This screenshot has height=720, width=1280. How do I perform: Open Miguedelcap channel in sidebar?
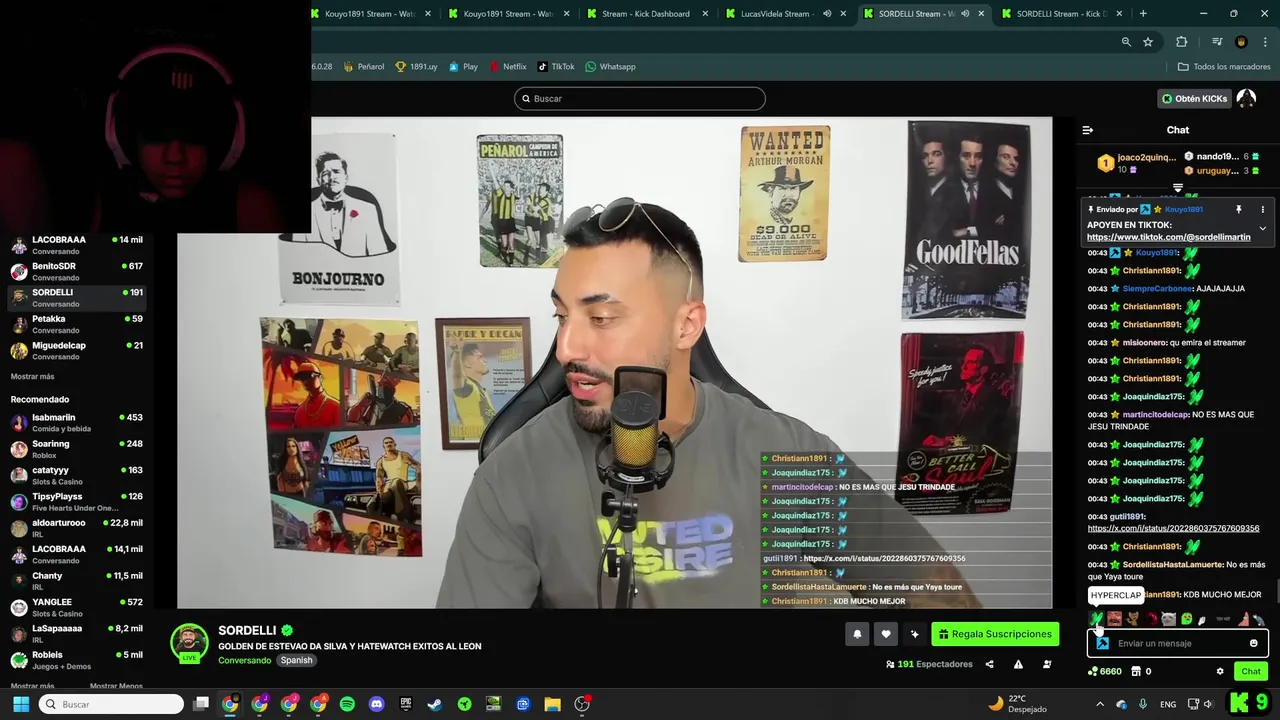click(x=78, y=350)
